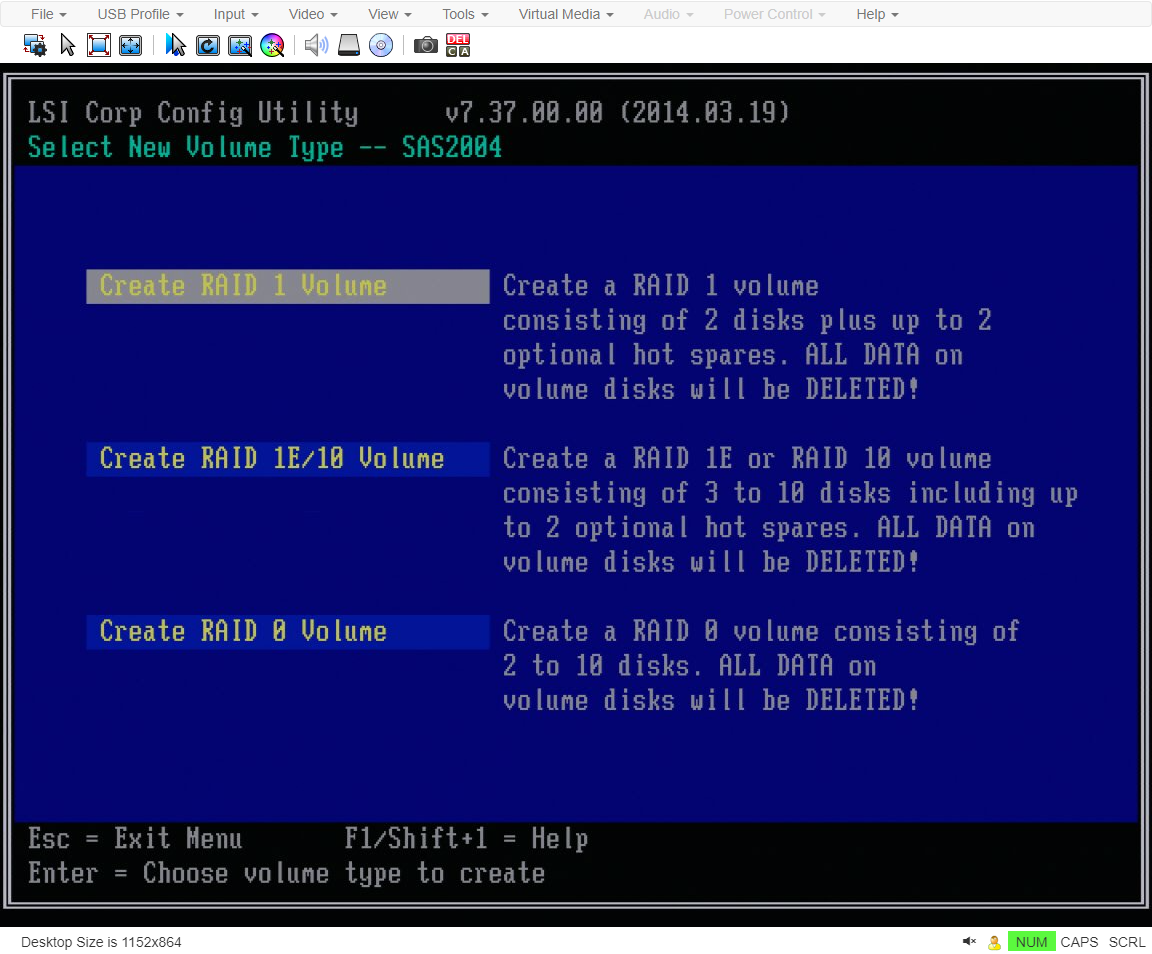Toggle the SCRL lock indicator

point(1126,942)
